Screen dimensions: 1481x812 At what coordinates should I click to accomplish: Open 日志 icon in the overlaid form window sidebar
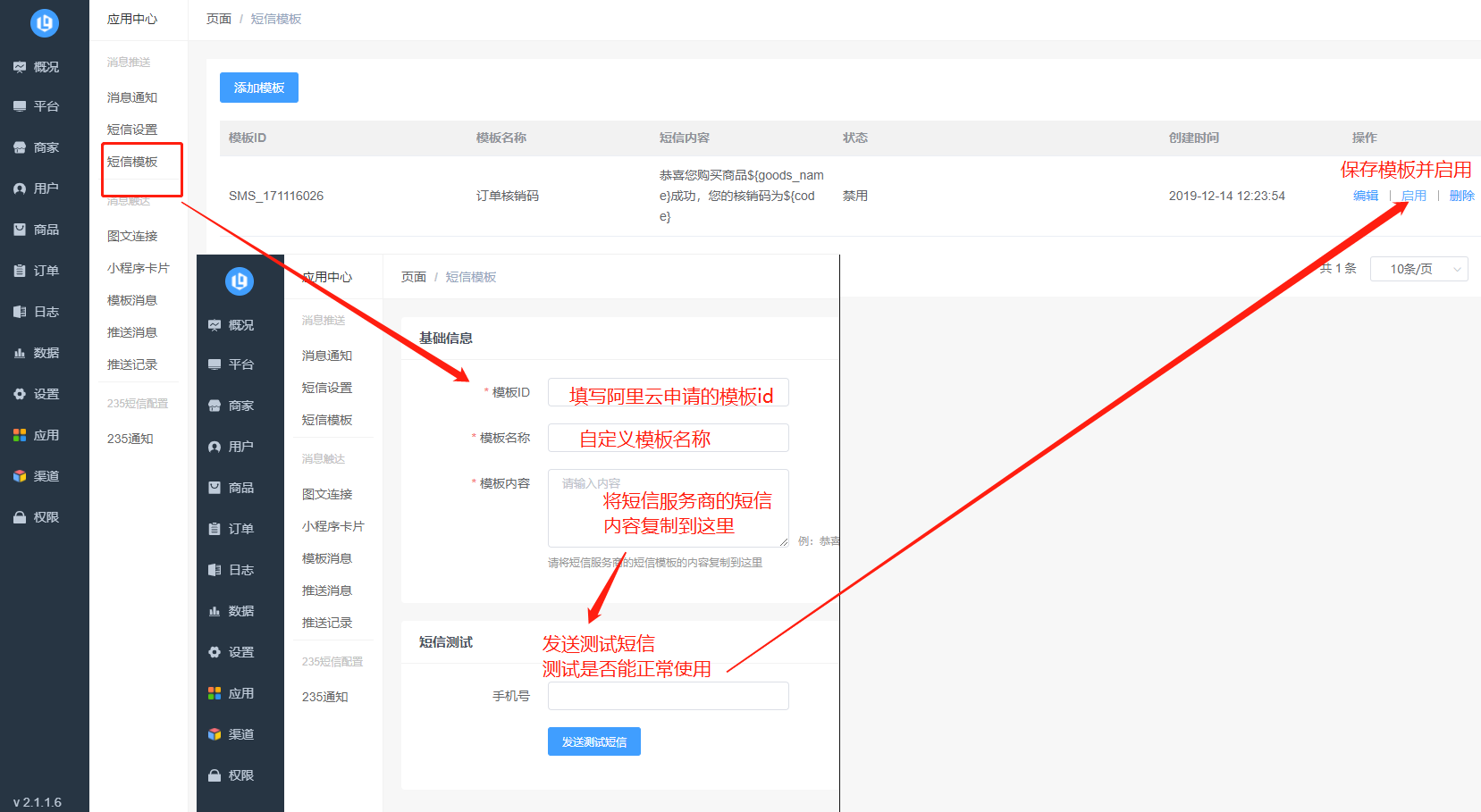coord(215,570)
